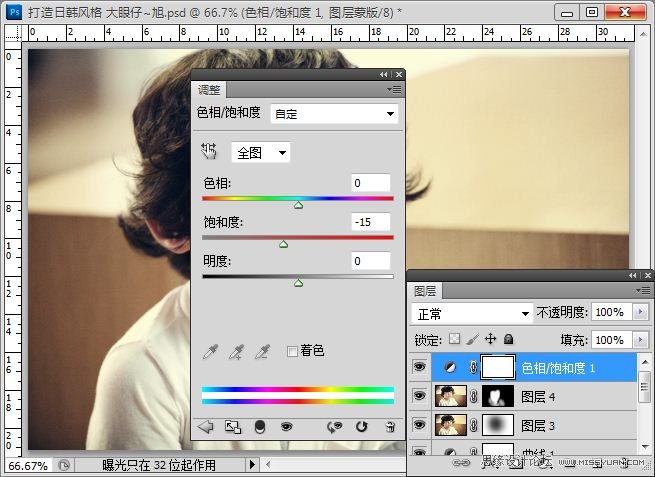Viewport: 655px width, 477px height.
Task: Open the status bar info arrow menu
Action: [252, 464]
